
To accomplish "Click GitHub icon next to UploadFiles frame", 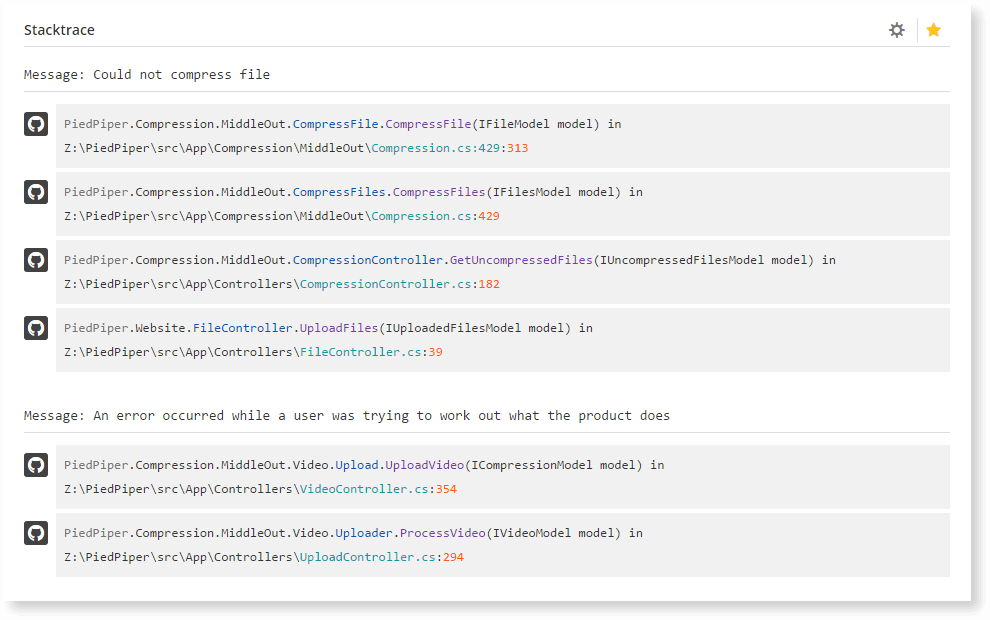I will tap(35, 327).
